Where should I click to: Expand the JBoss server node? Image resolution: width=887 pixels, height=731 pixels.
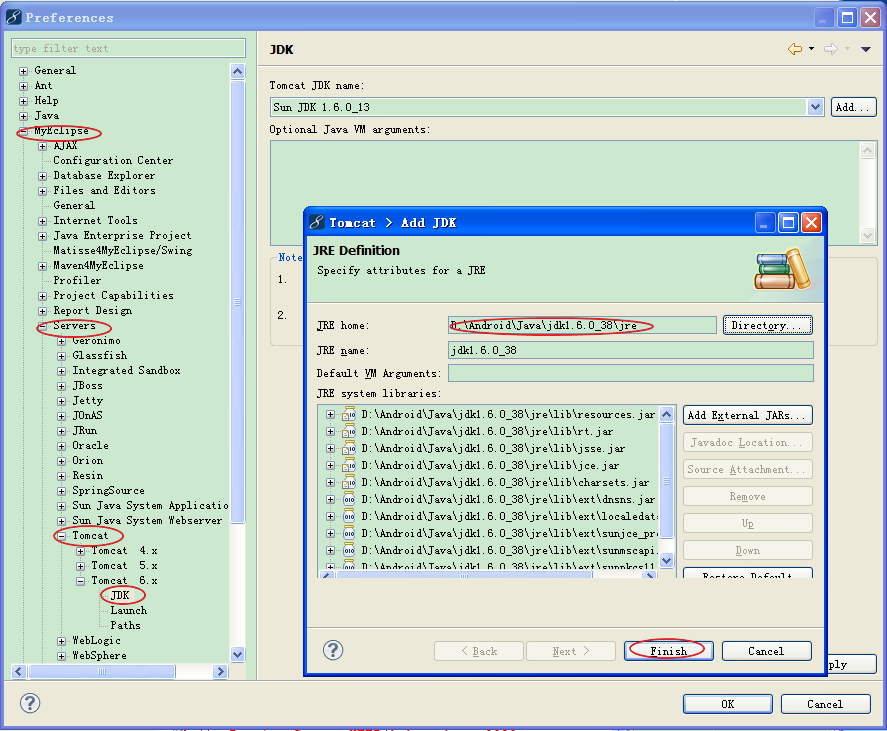(x=61, y=386)
